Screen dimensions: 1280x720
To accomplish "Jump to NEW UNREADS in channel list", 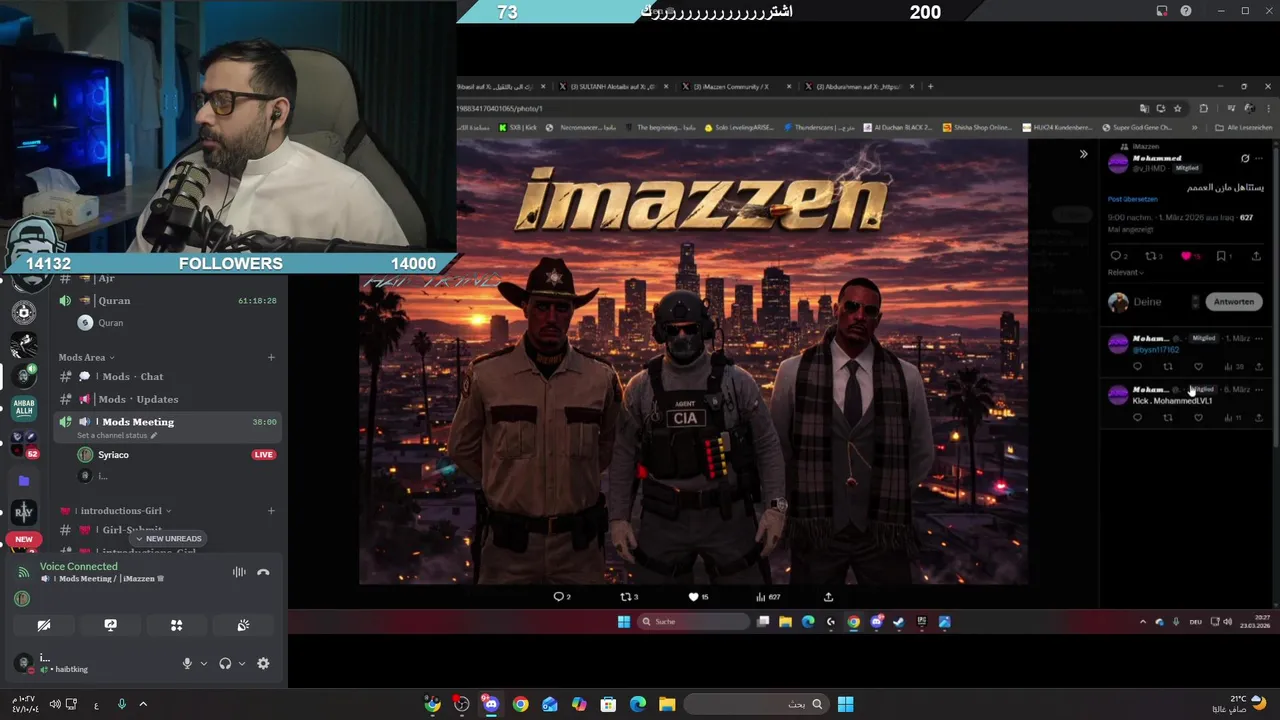I will tap(168, 538).
